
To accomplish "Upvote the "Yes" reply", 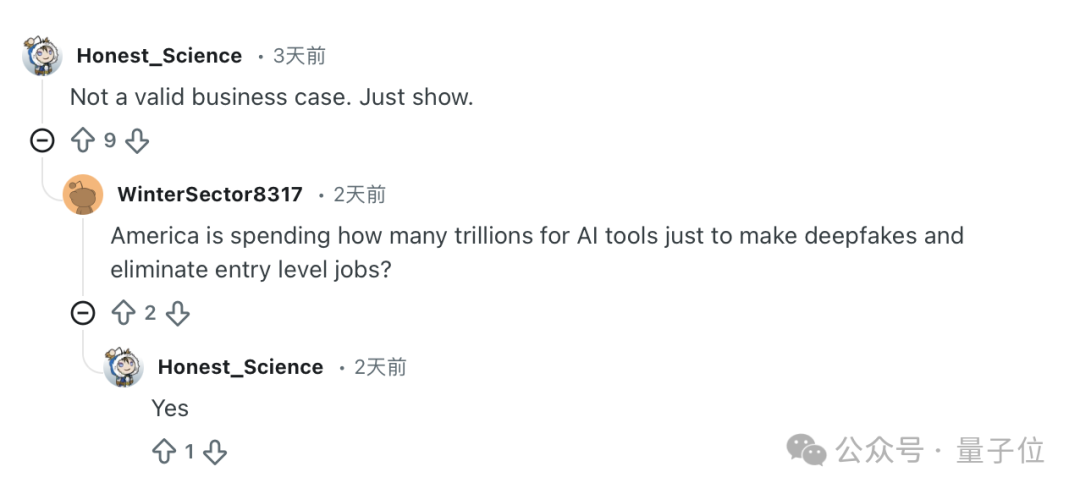I will pos(164,452).
